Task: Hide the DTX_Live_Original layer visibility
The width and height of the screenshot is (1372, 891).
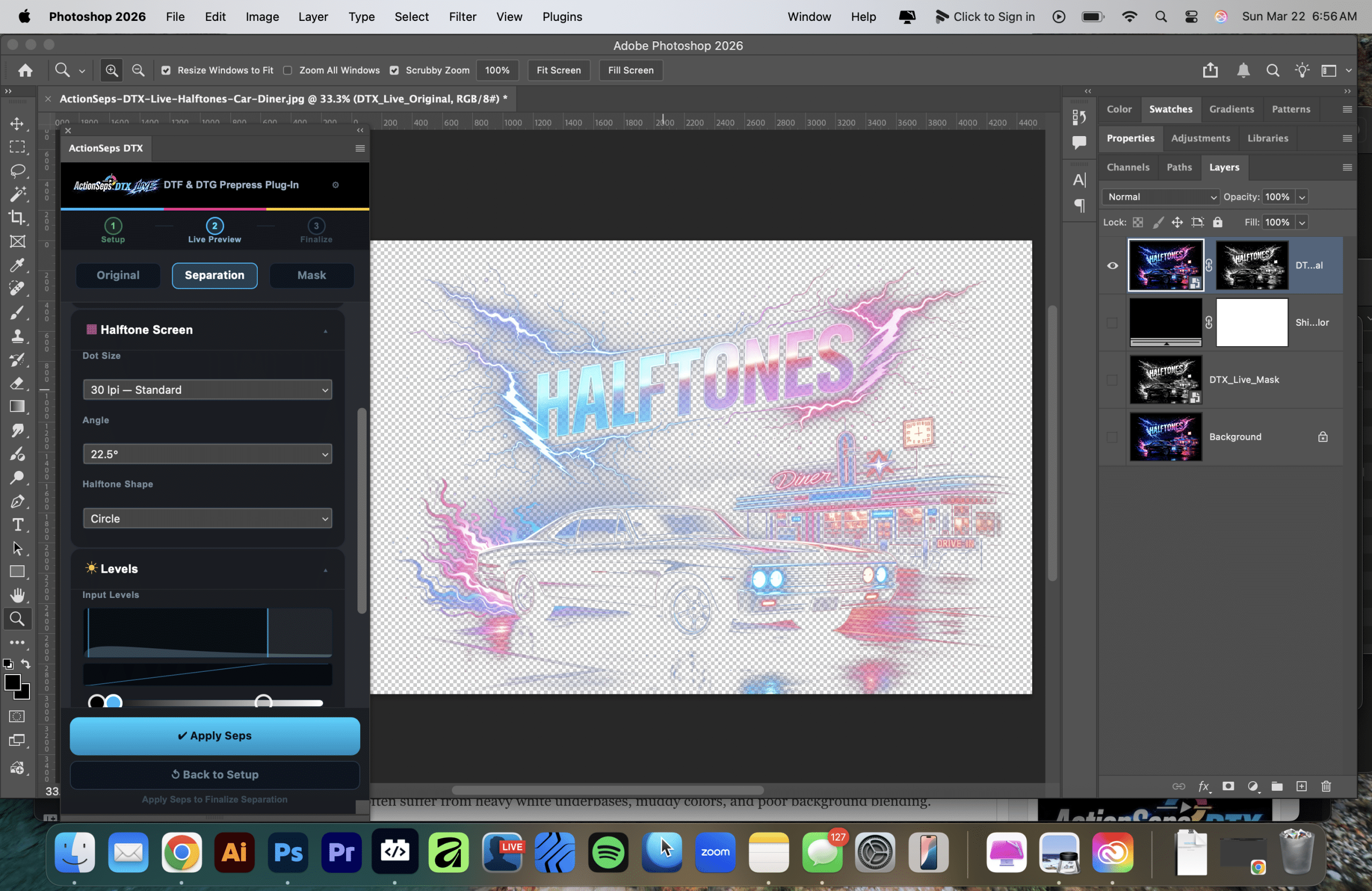Action: [1113, 266]
